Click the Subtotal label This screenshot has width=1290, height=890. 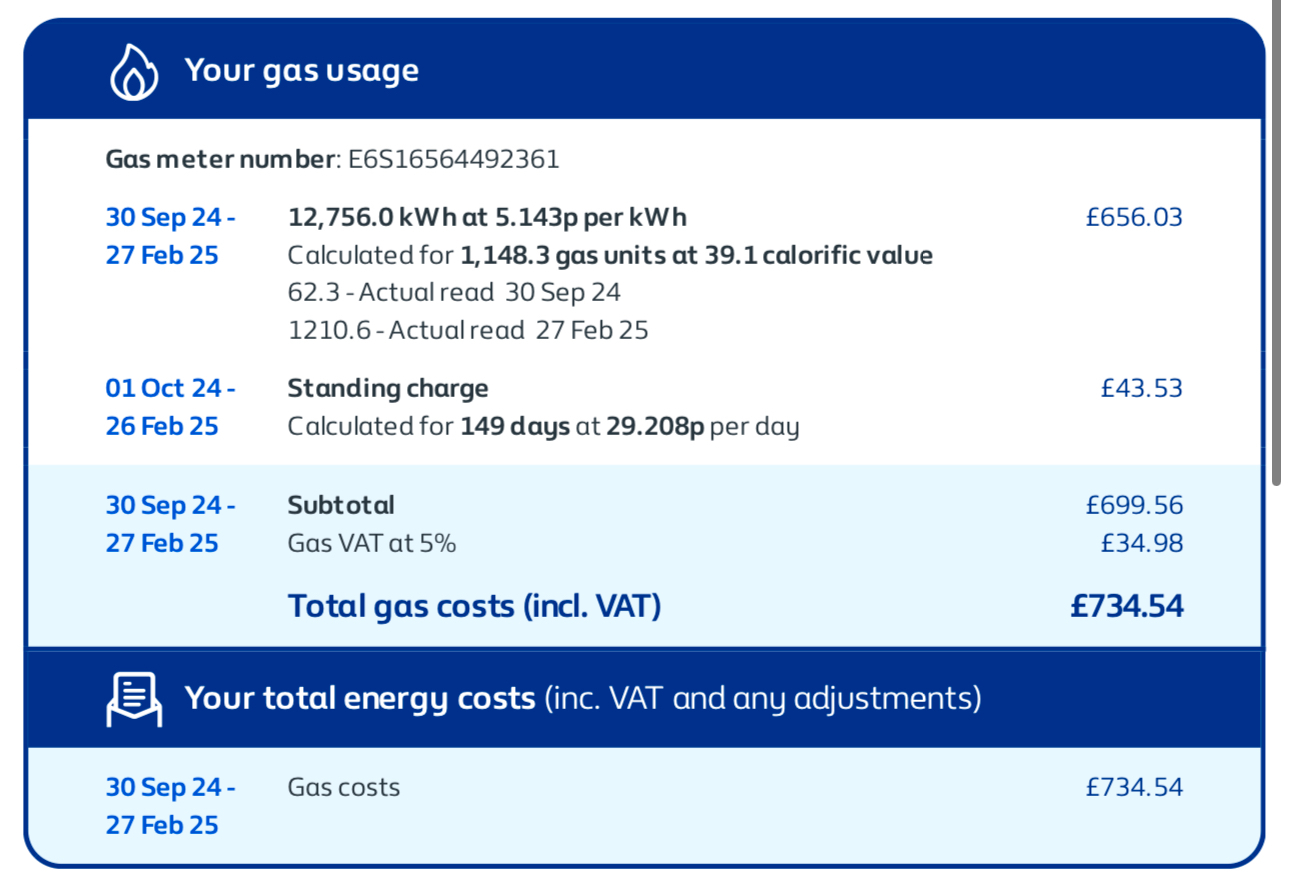tap(341, 505)
